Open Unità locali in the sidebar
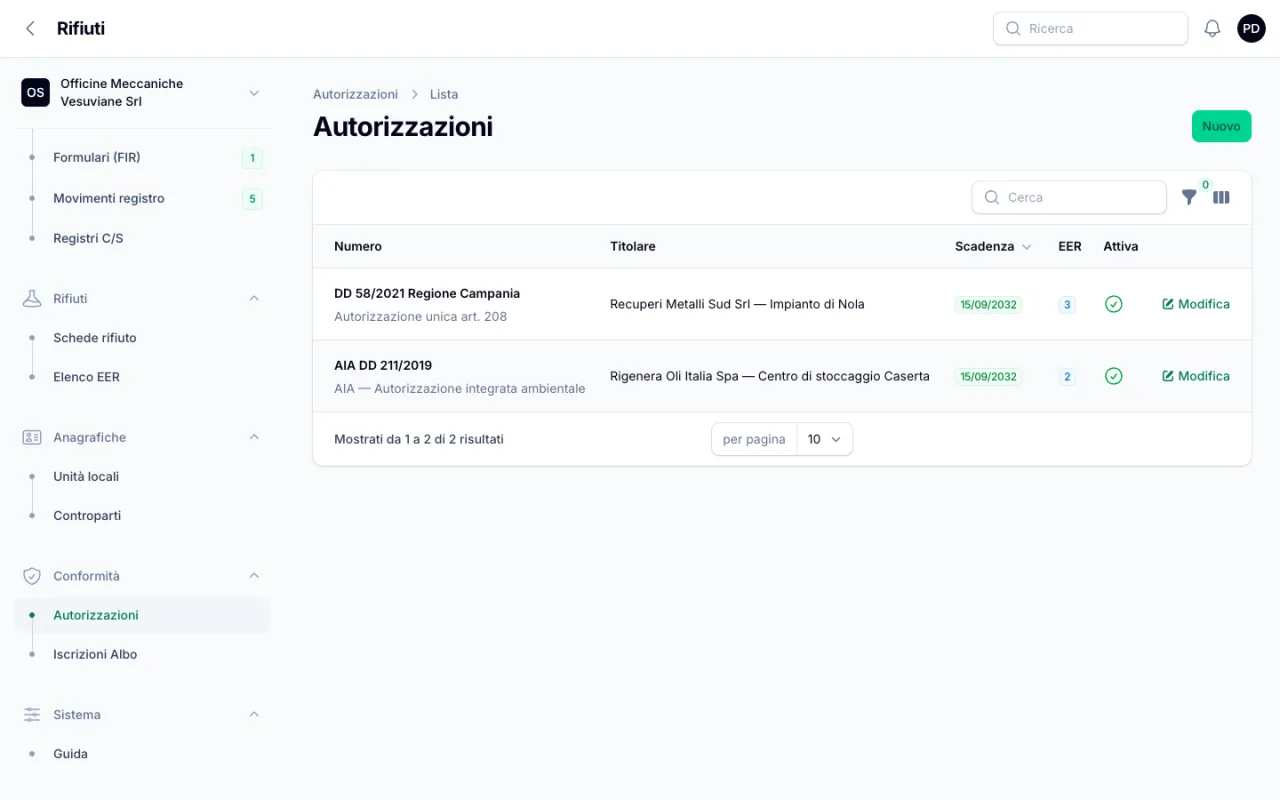This screenshot has height=800, width=1280. coord(142,477)
